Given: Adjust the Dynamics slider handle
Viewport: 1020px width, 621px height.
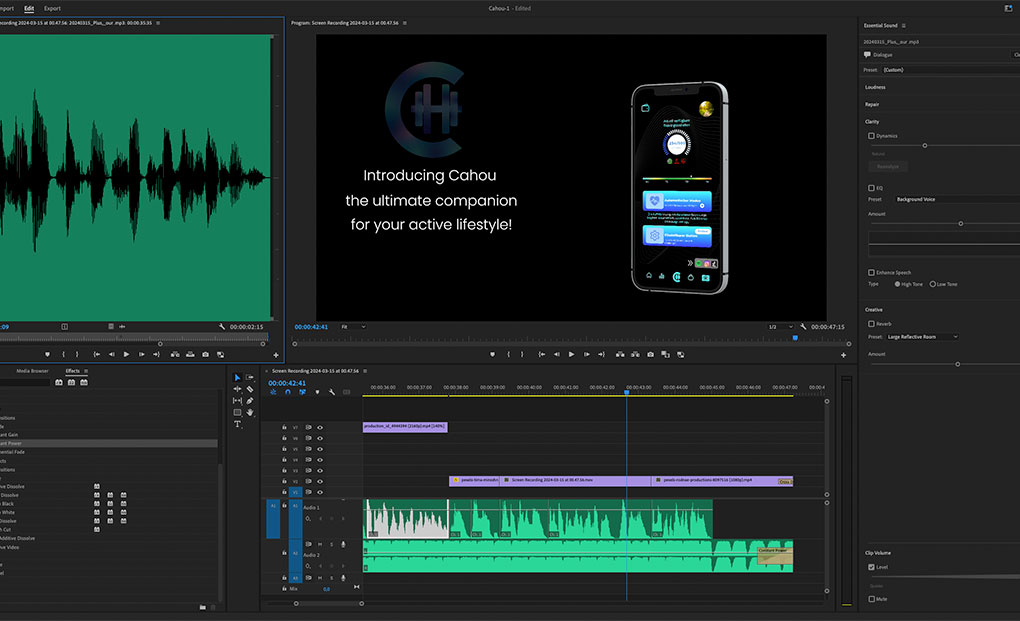Looking at the screenshot, I should [925, 146].
